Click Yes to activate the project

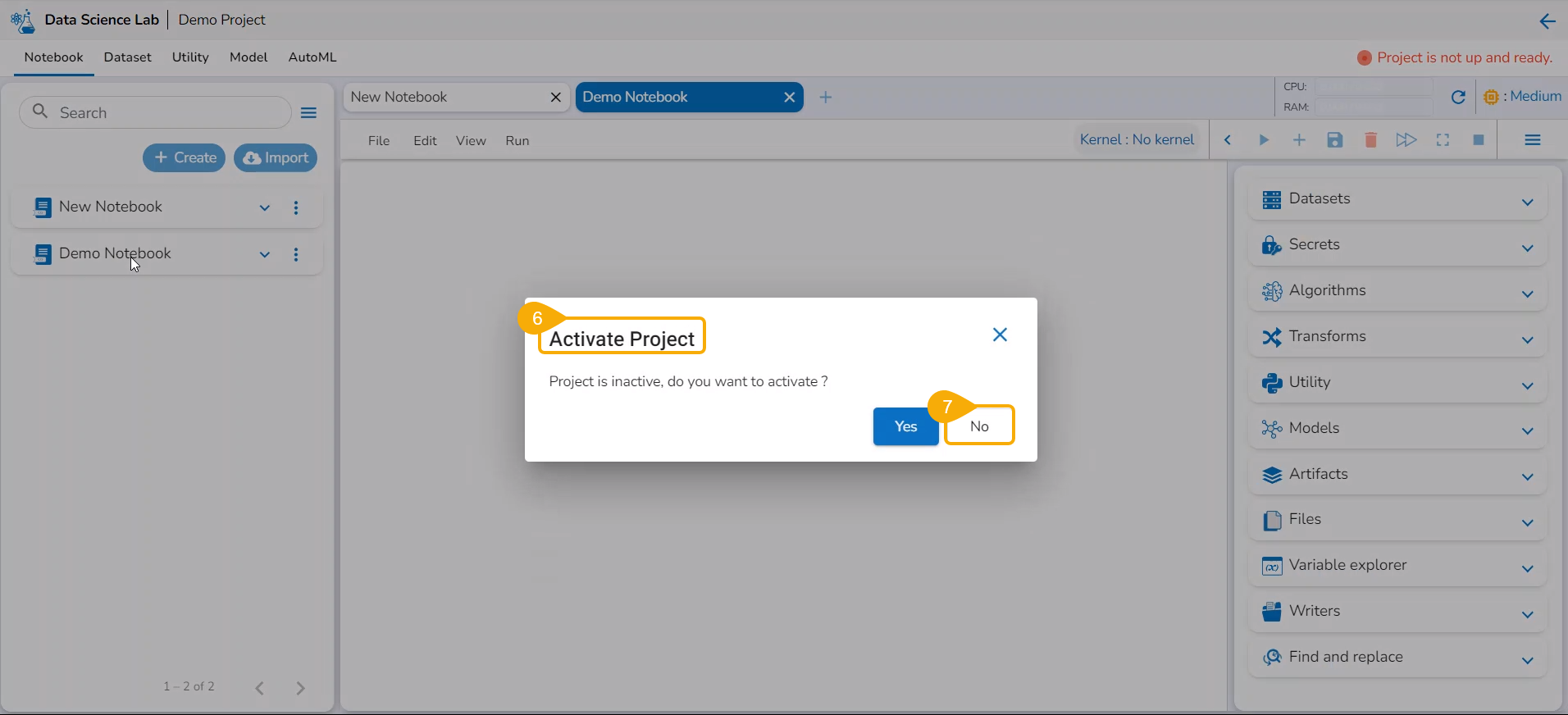[x=905, y=426]
